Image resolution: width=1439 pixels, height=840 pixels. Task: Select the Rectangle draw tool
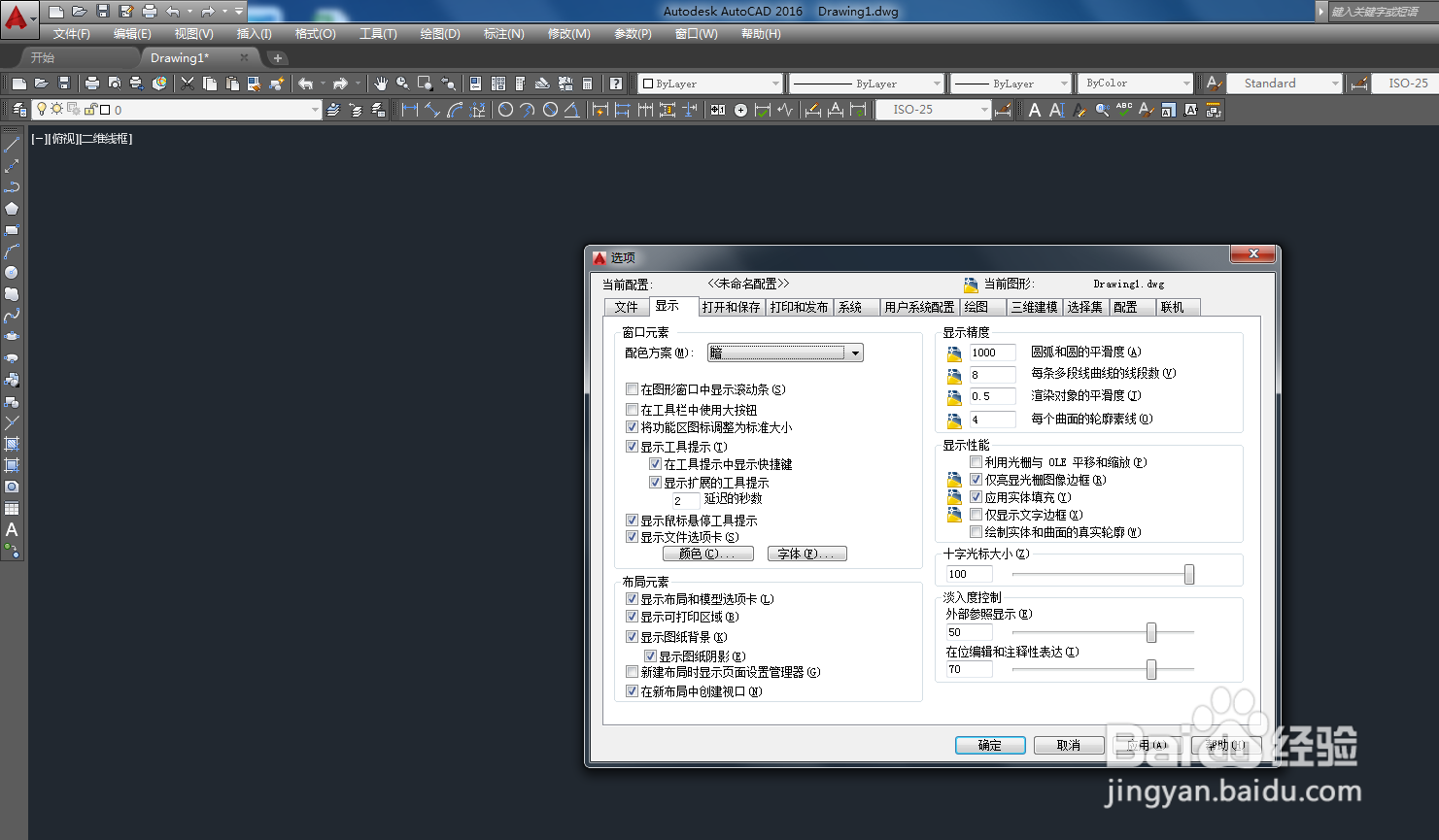[x=12, y=230]
